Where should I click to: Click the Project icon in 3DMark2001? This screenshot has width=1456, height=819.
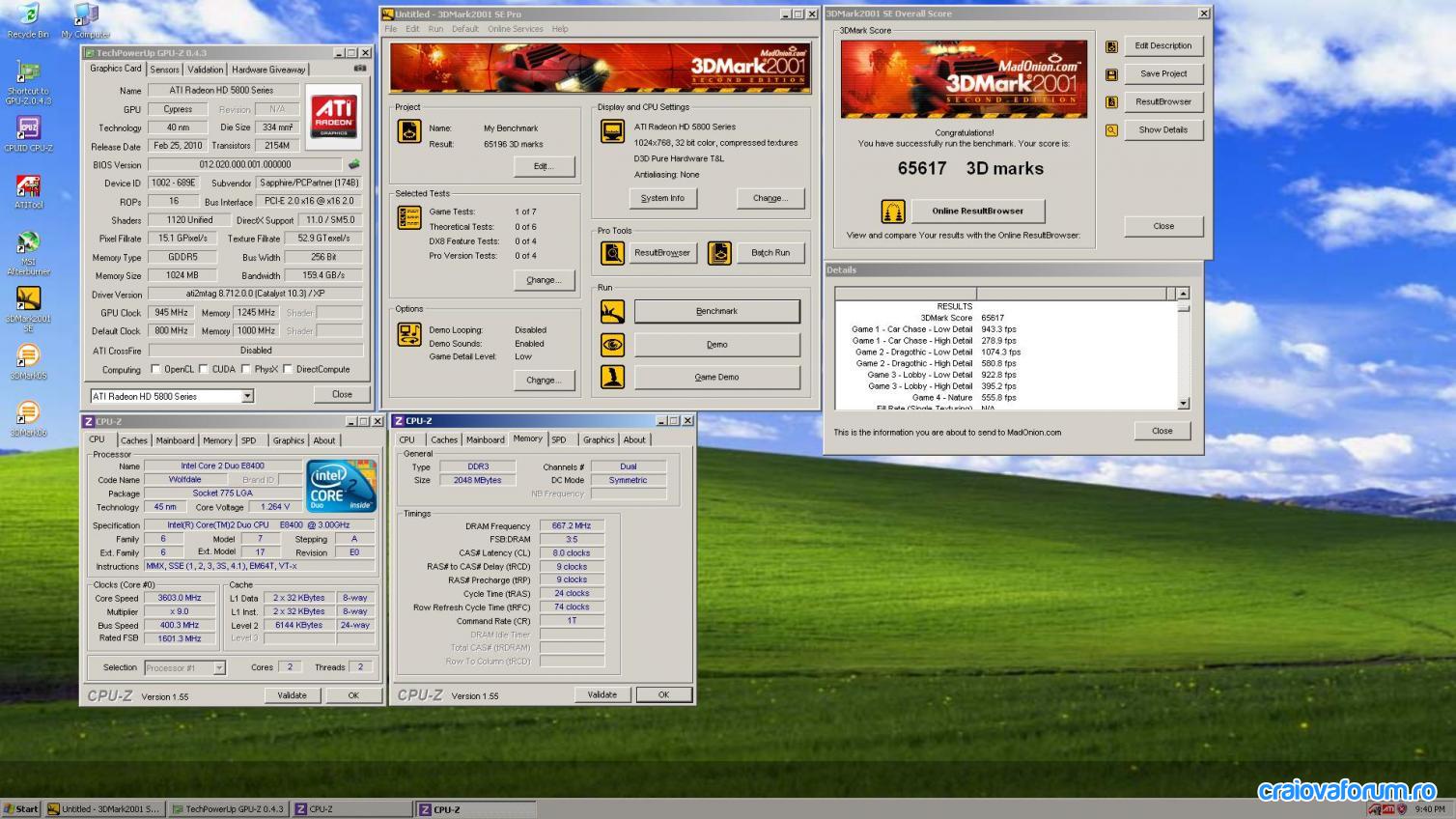(409, 130)
